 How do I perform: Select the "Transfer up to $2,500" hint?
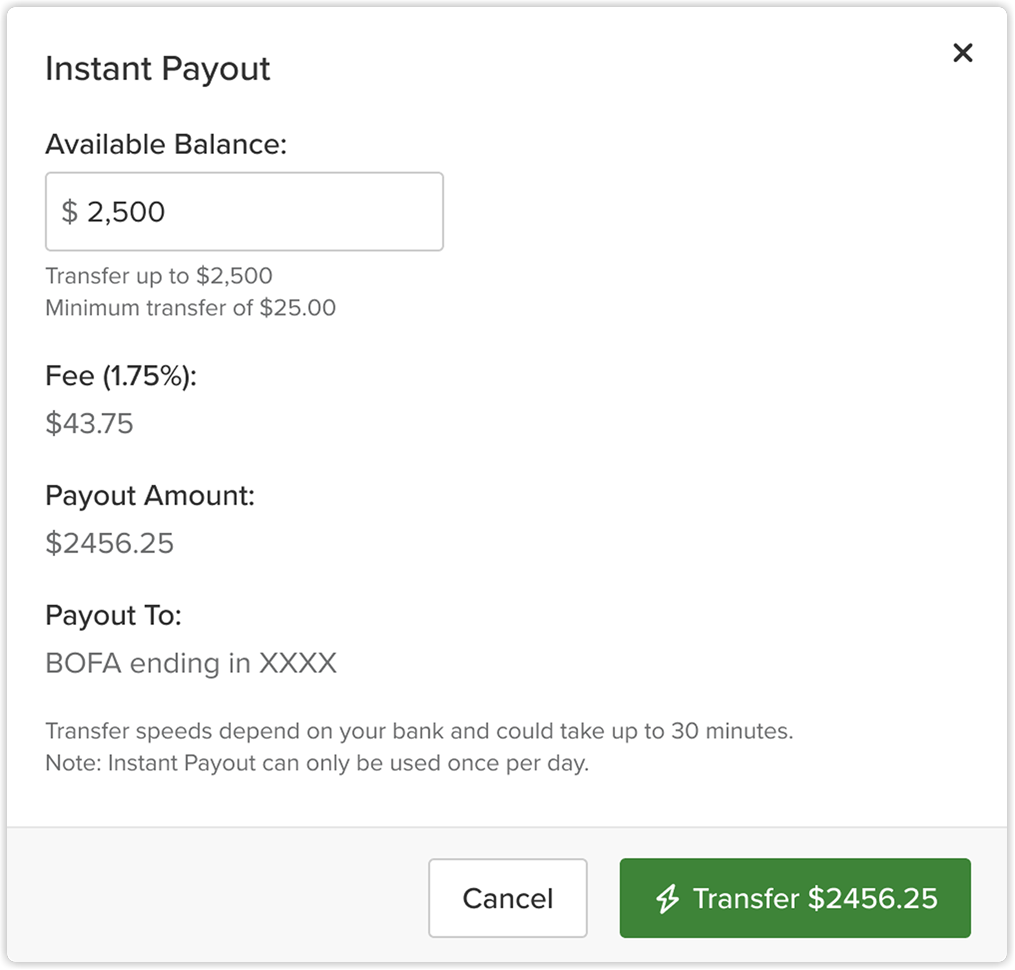pos(159,276)
